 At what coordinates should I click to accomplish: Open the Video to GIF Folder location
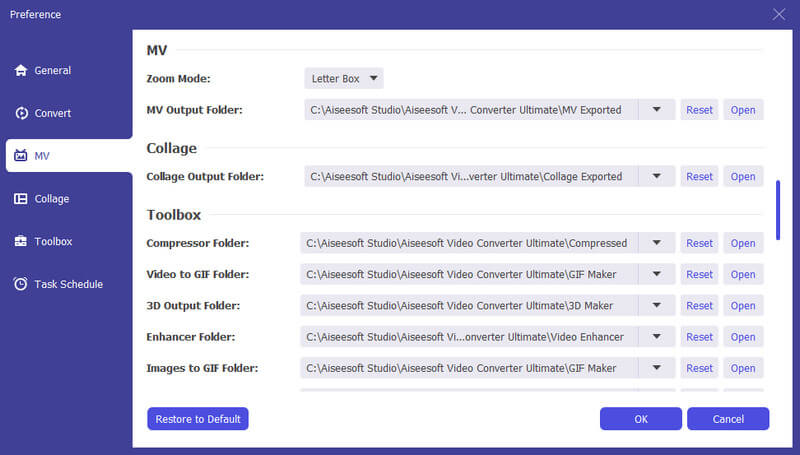point(743,274)
